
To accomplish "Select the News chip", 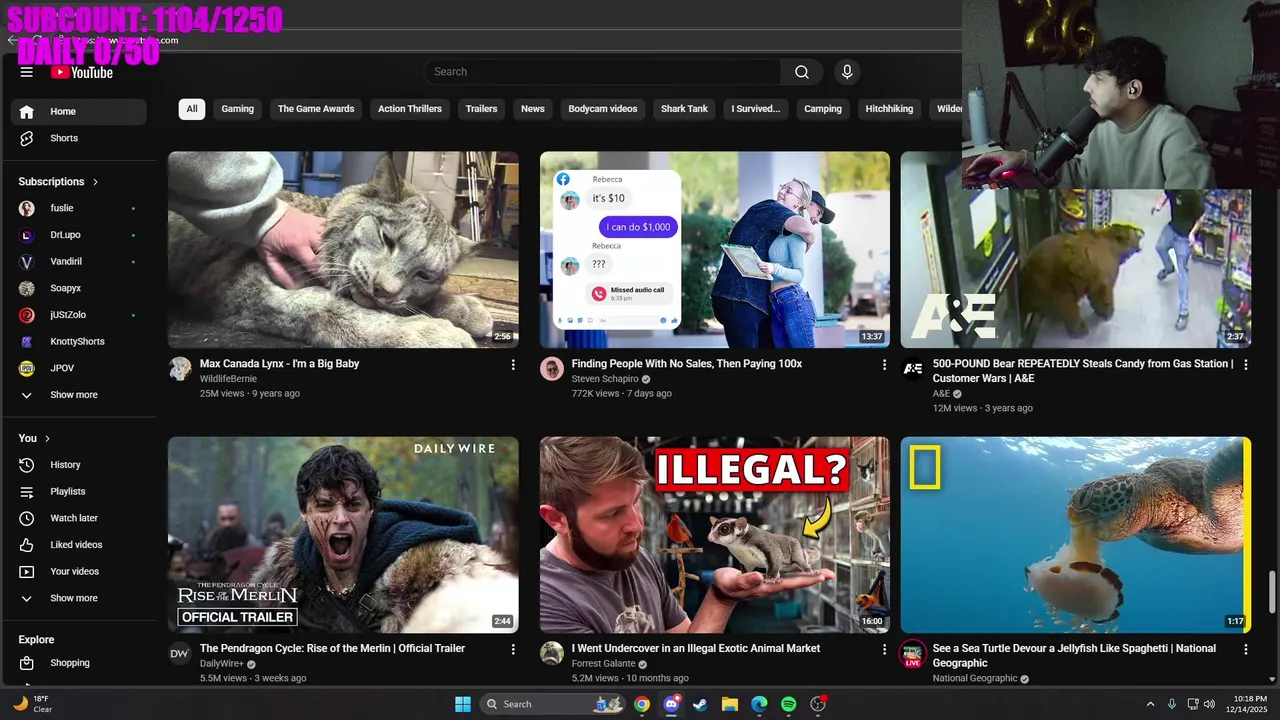I will [533, 109].
